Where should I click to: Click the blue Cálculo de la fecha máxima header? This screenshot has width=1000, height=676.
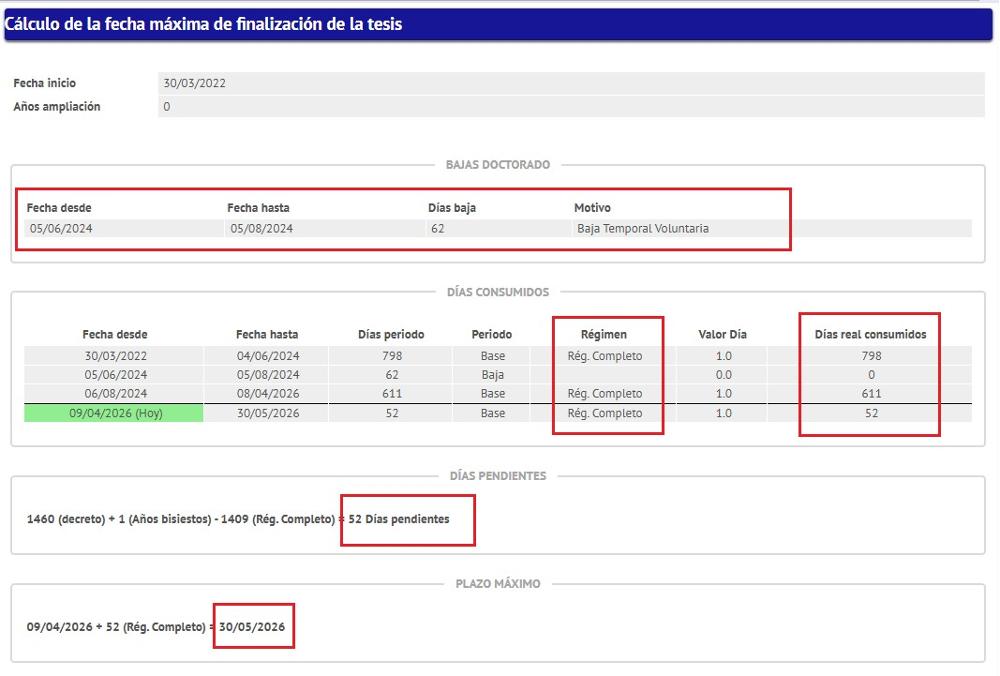tap(498, 24)
